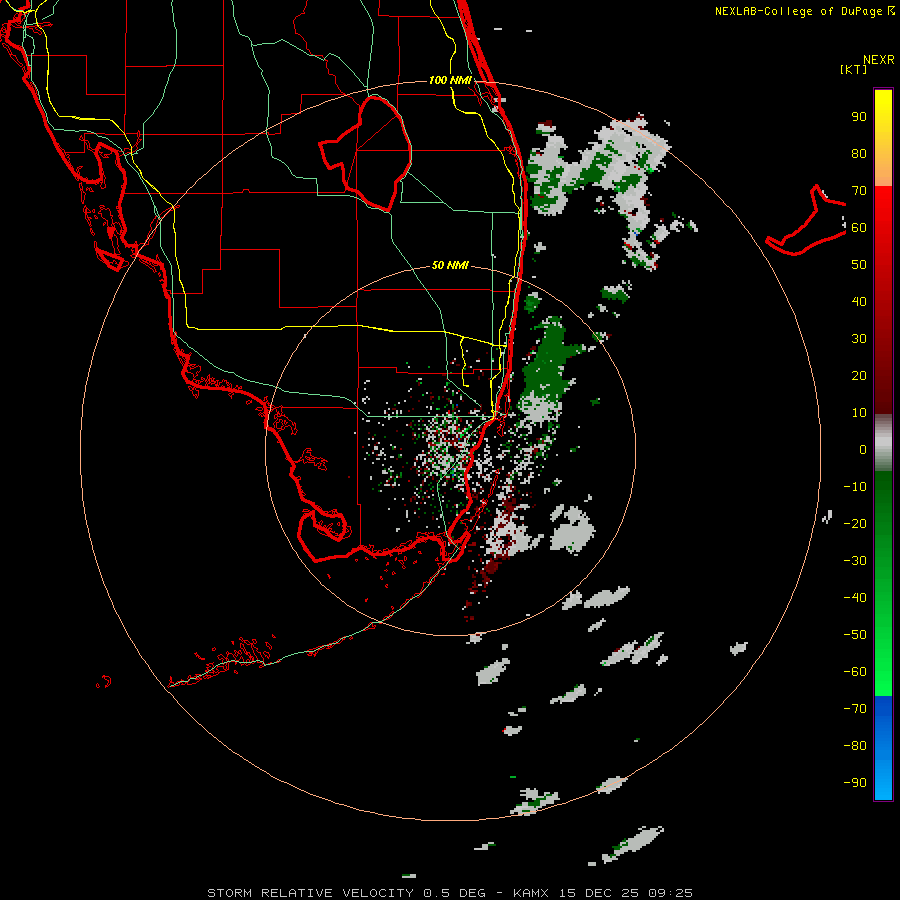
Task: Click the positive 60 knot scale label
Action: pyautogui.click(x=859, y=227)
